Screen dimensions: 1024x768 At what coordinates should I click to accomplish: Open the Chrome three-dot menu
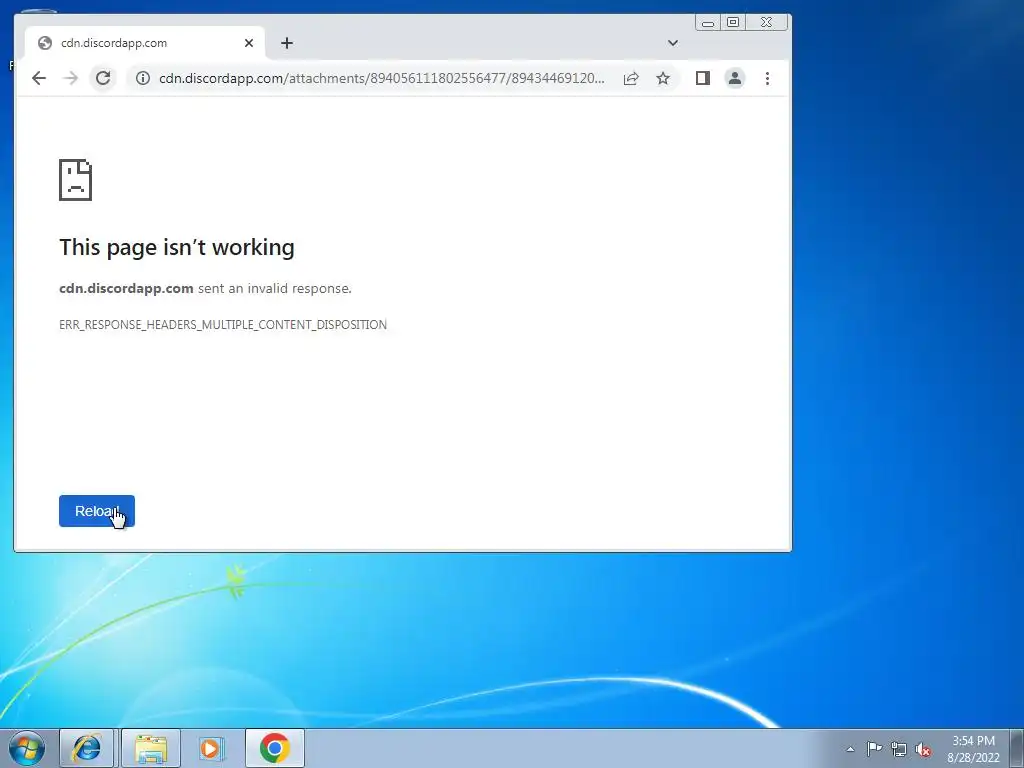tap(767, 78)
